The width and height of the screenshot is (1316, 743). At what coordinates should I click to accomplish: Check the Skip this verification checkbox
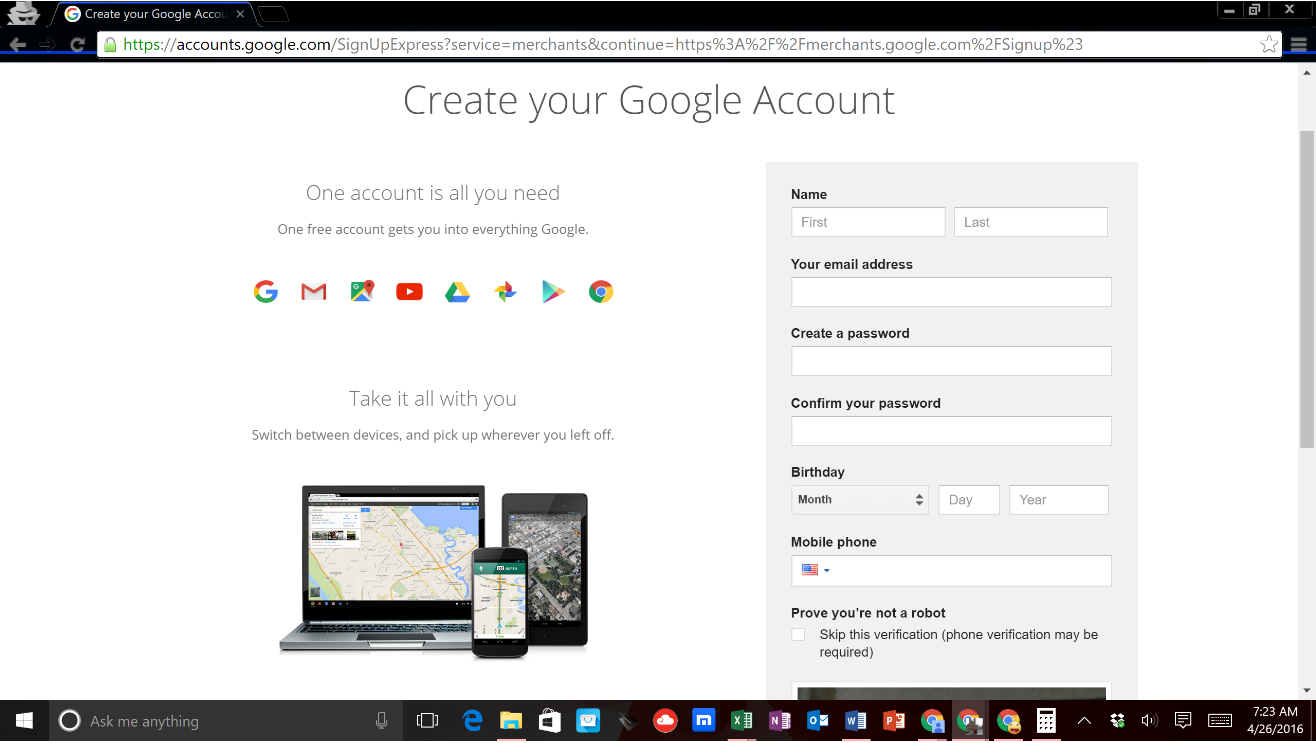coord(798,634)
